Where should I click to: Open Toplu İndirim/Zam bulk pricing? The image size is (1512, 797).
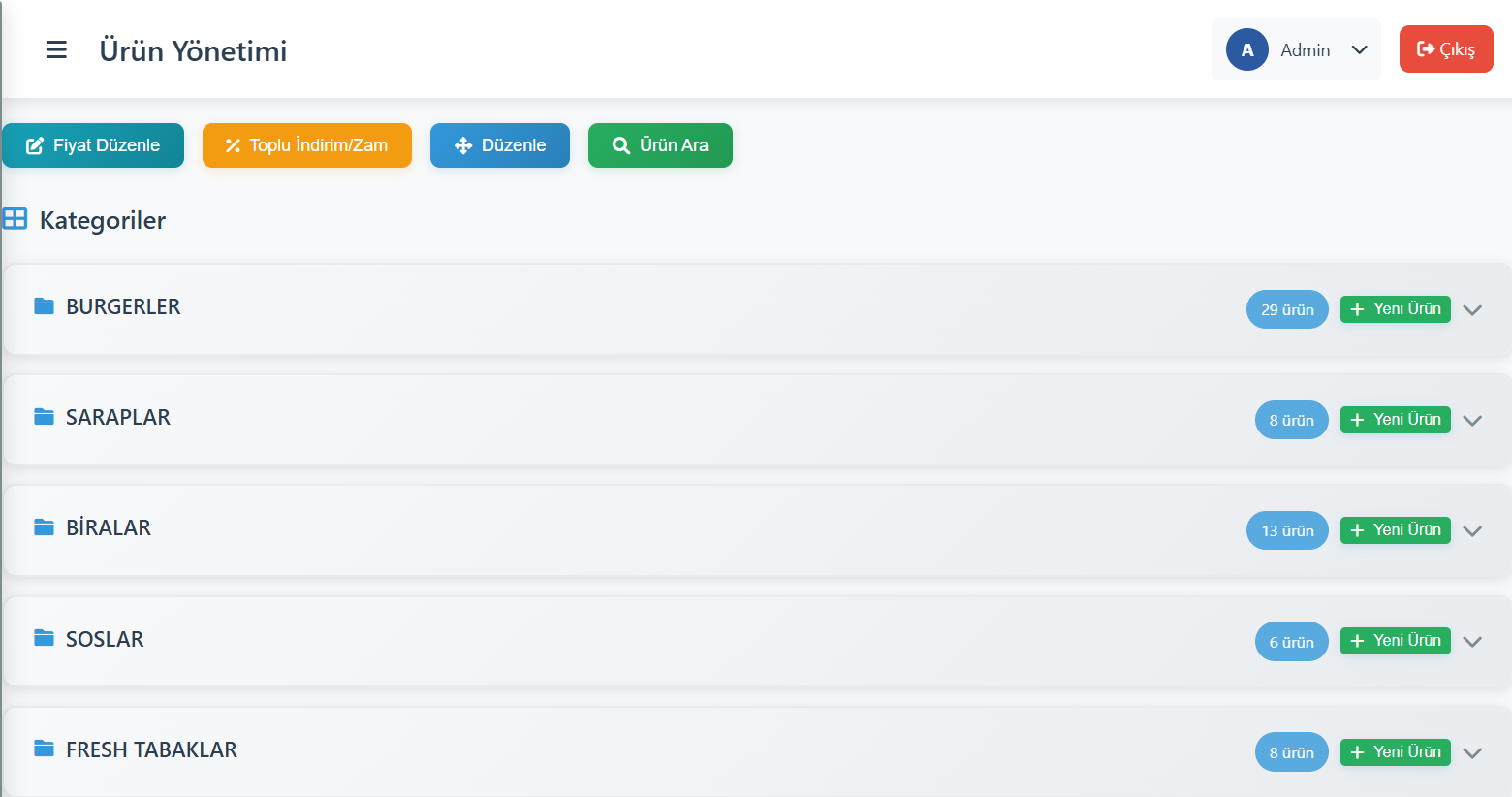pyautogui.click(x=306, y=145)
